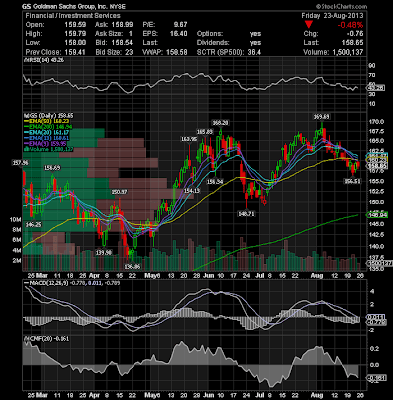Screen dimensions: 393x400
Task: Click the Bid Size value 23
Action: click(x=129, y=52)
